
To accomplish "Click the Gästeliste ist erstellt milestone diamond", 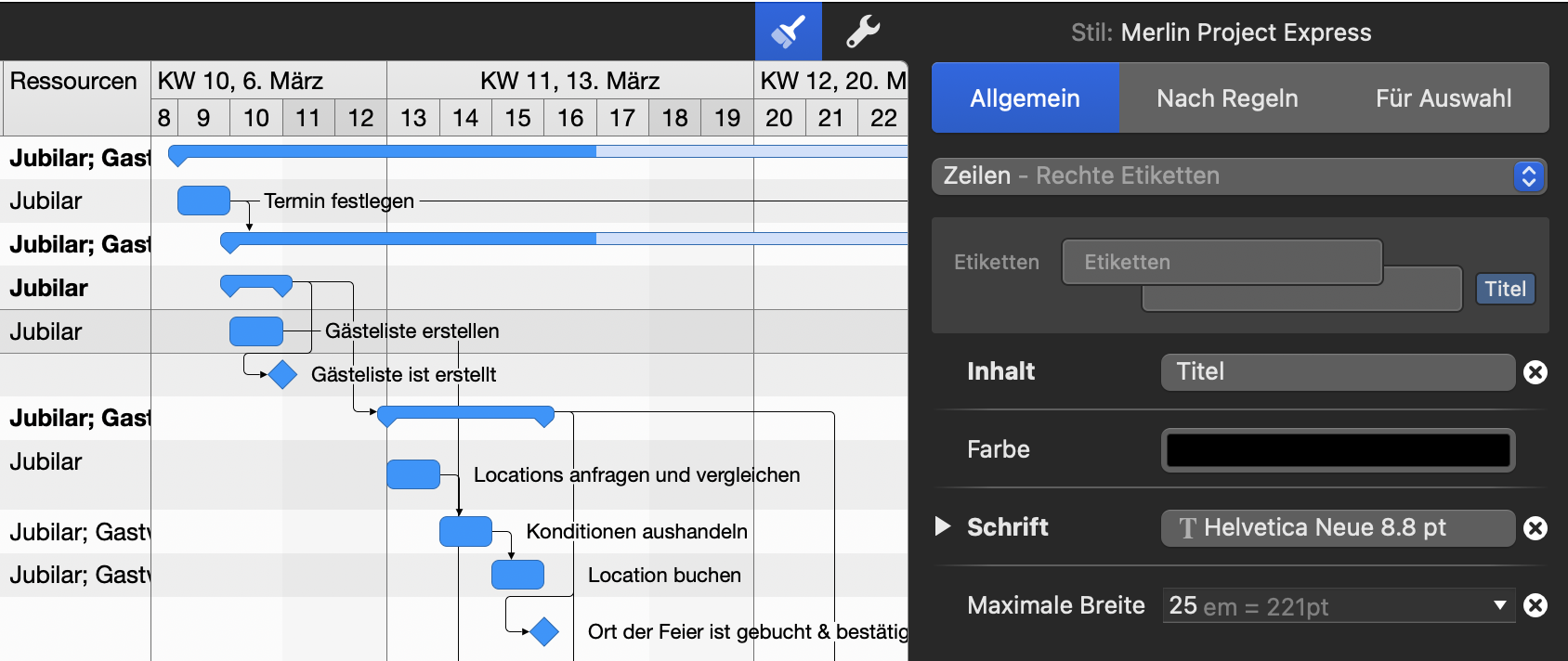I will pos(282,374).
